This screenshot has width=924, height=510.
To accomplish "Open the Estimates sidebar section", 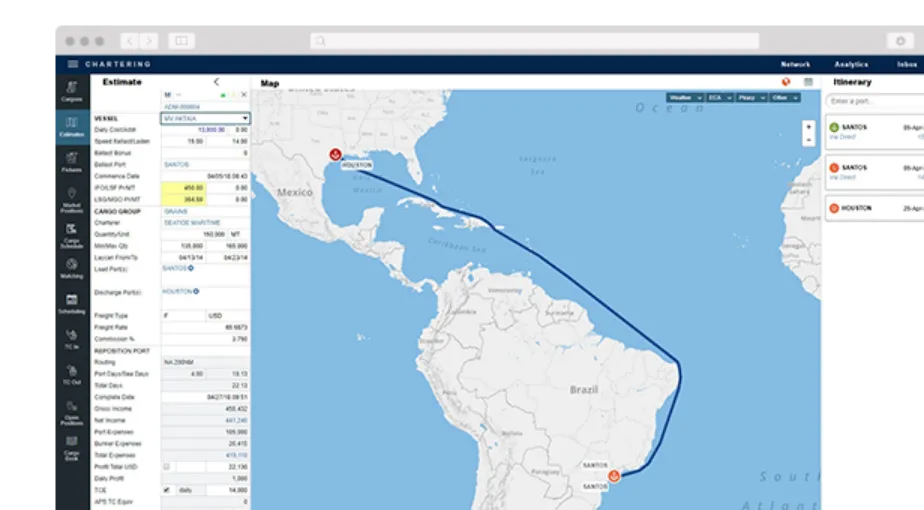I will click(72, 127).
